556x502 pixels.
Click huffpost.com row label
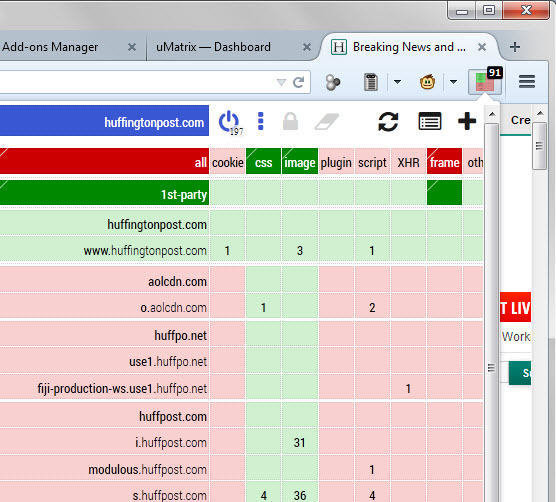pyautogui.click(x=104, y=415)
